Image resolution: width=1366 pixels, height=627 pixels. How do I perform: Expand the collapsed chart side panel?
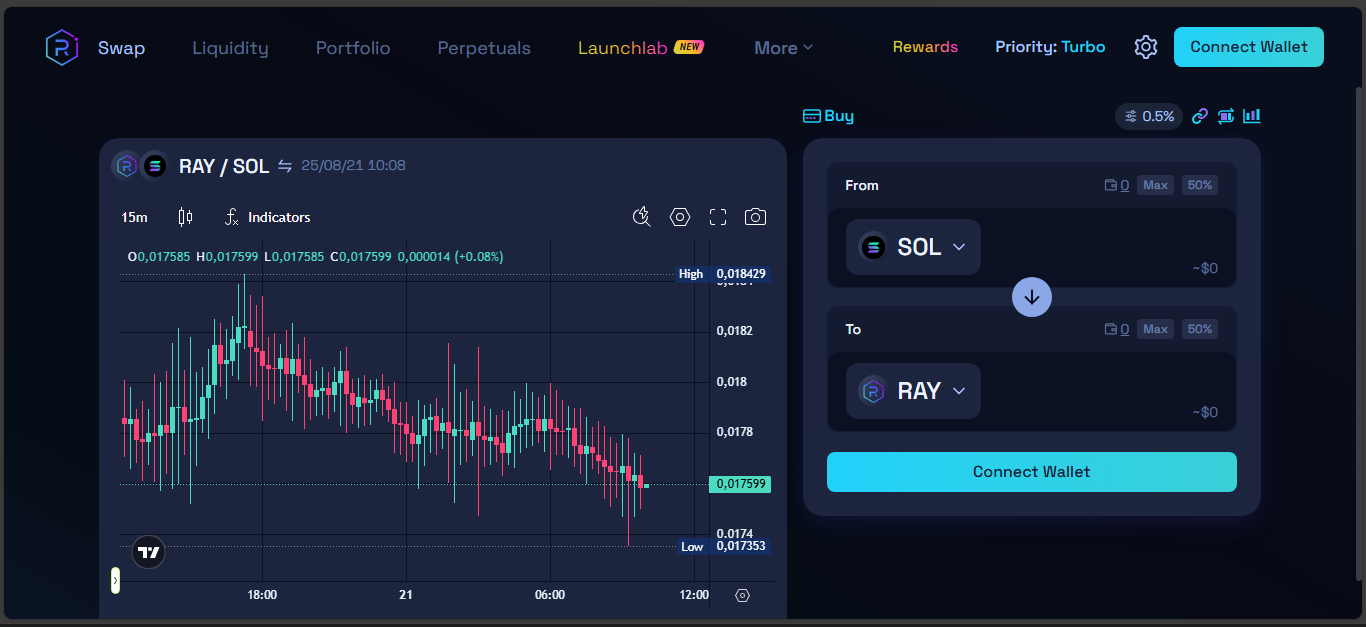(x=115, y=580)
